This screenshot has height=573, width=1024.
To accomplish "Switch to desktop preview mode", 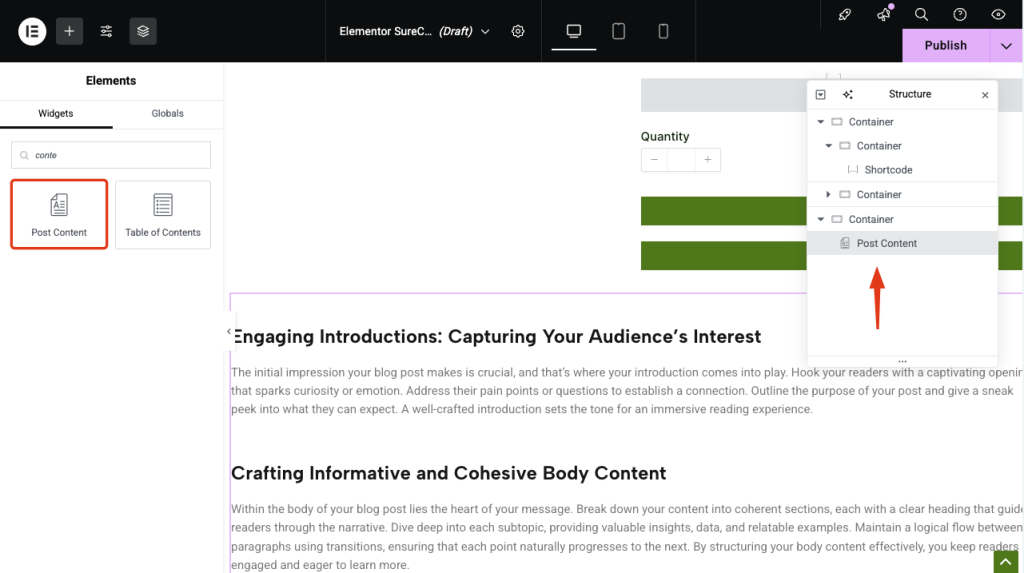I will 574,31.
